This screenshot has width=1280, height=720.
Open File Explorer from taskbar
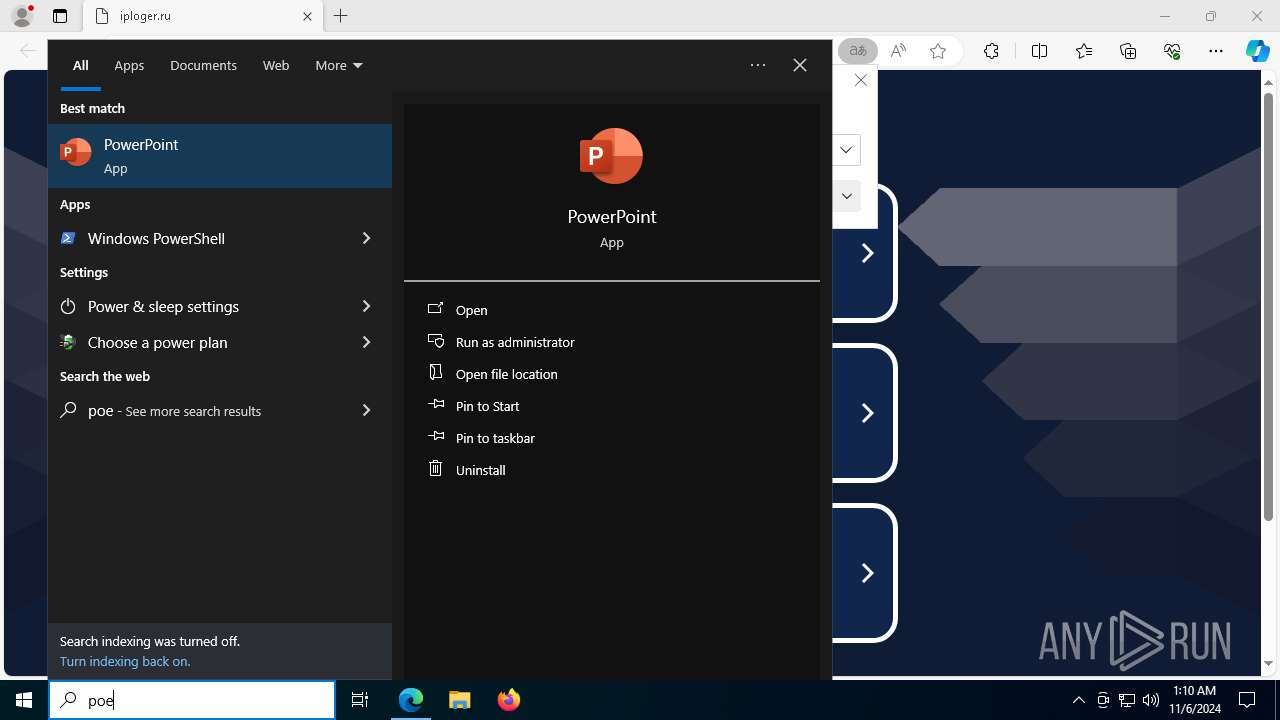point(460,700)
